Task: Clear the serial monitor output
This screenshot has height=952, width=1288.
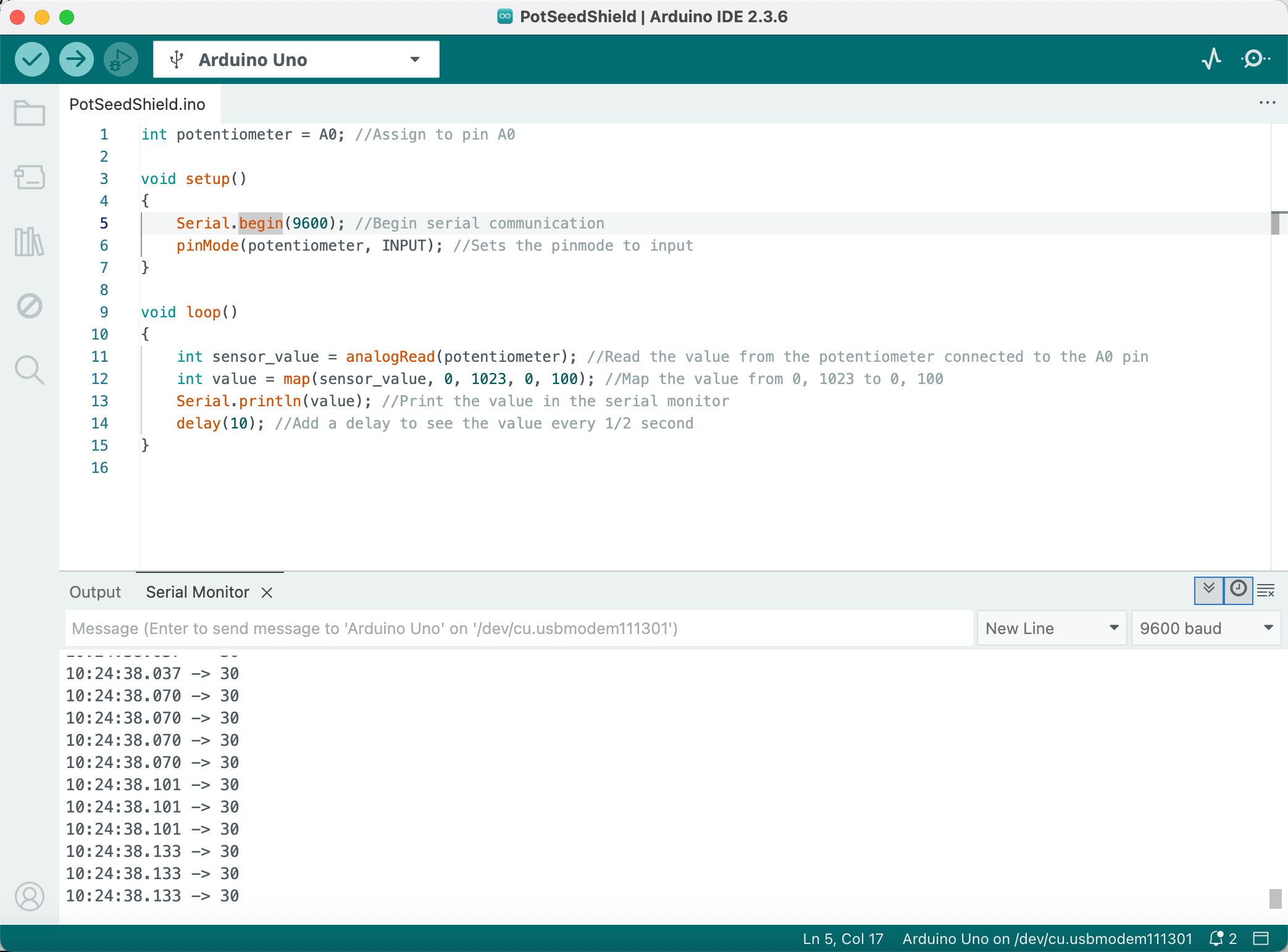Action: coord(1266,591)
